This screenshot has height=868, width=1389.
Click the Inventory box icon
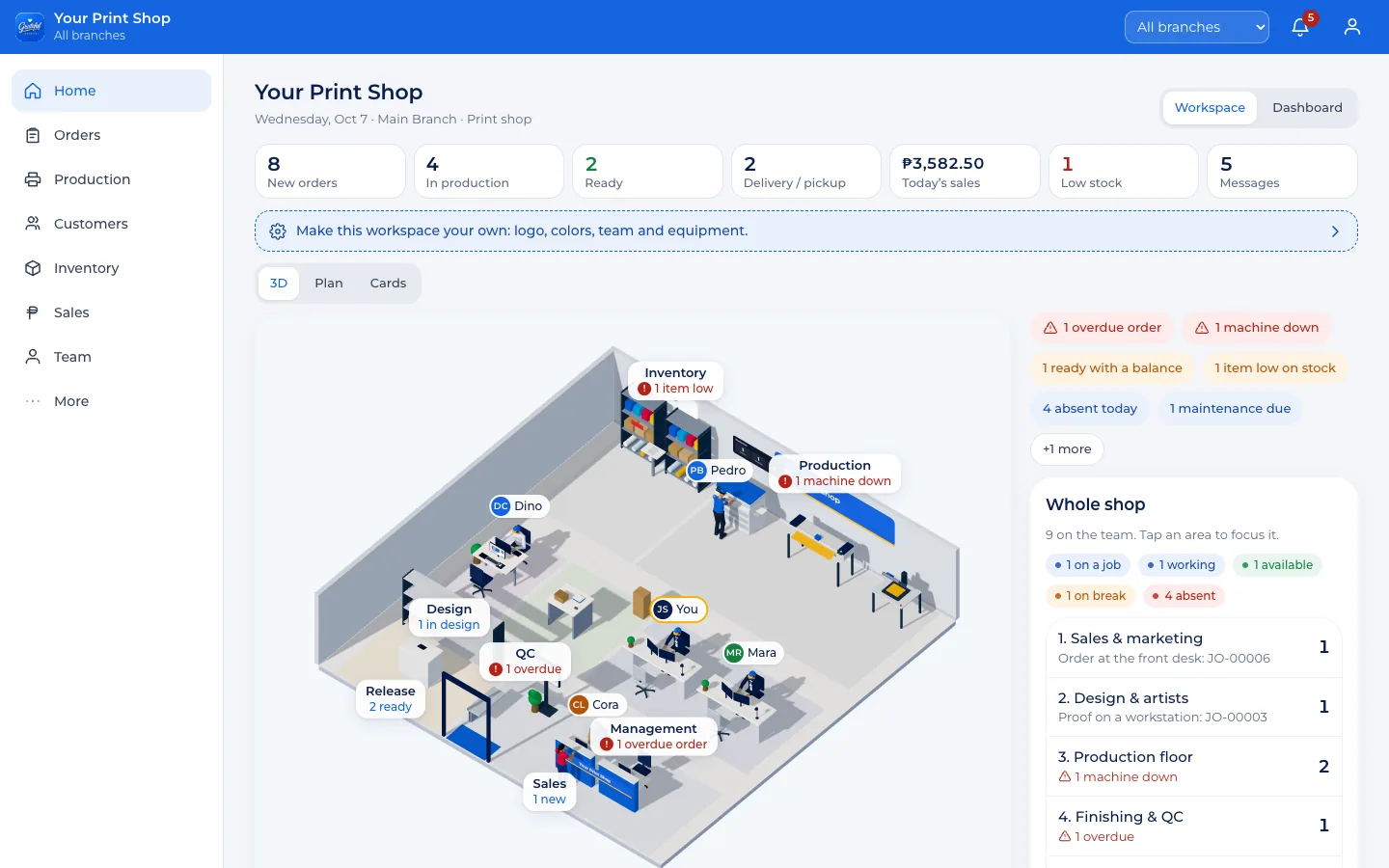(x=33, y=268)
